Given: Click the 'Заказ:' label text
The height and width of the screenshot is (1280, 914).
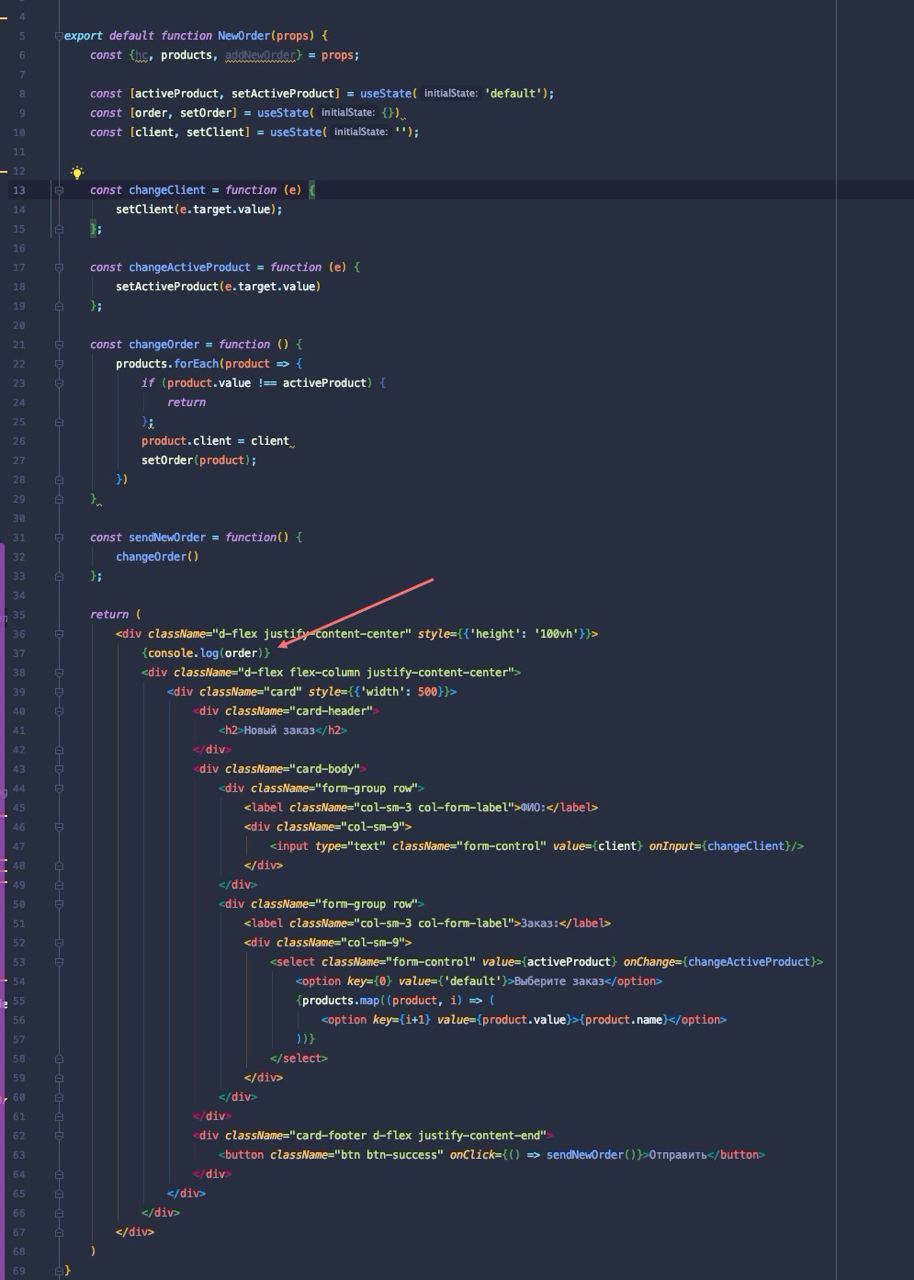Looking at the screenshot, I should pyautogui.click(x=538, y=923).
